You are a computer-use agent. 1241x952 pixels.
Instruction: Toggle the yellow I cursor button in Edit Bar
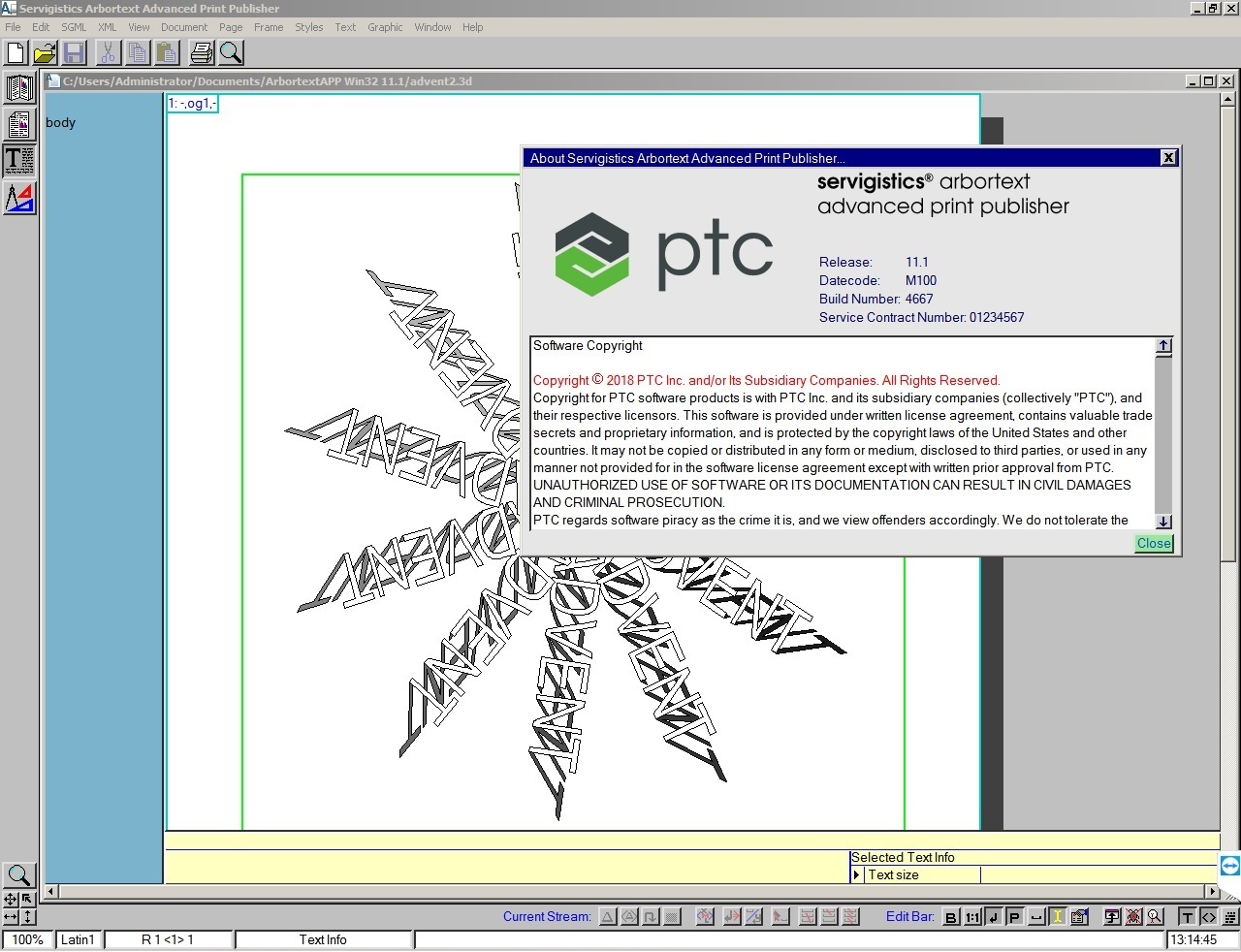click(1058, 916)
